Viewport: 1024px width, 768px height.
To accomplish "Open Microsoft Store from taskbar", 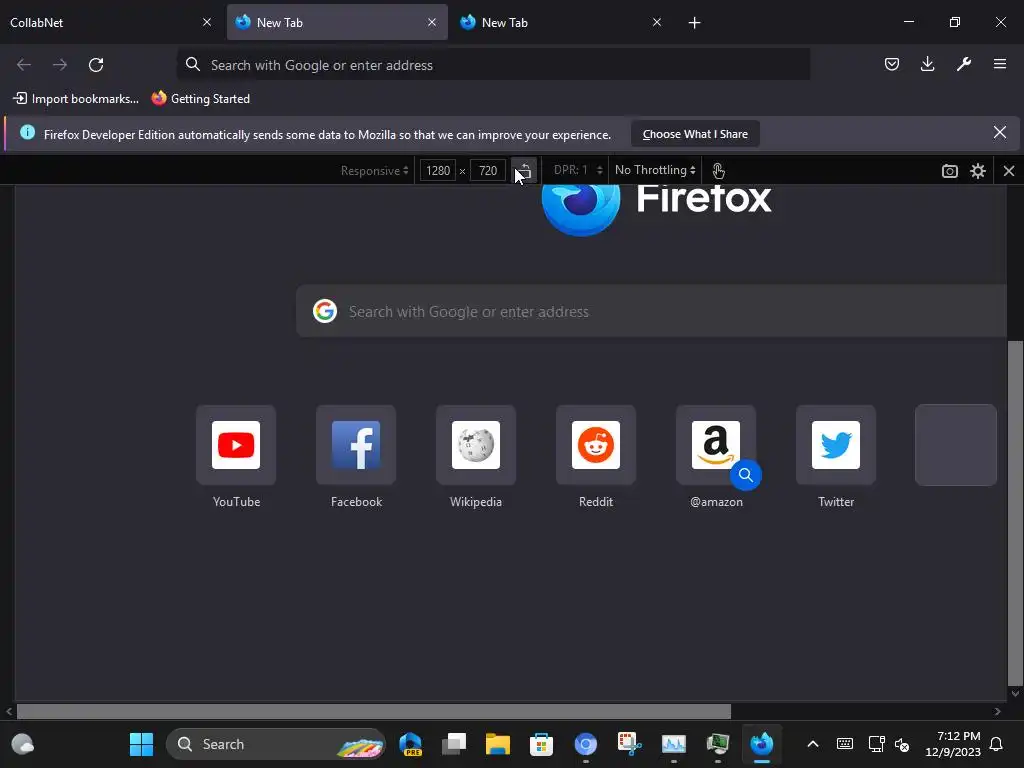I will (541, 744).
